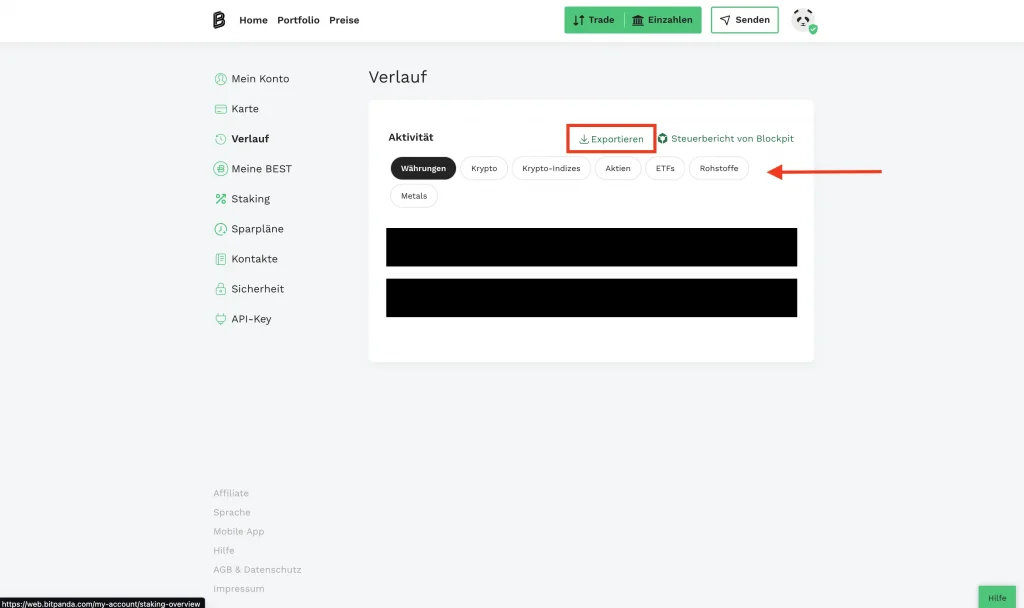Filter activity by ETFs
This screenshot has height=608, width=1024.
pos(665,169)
